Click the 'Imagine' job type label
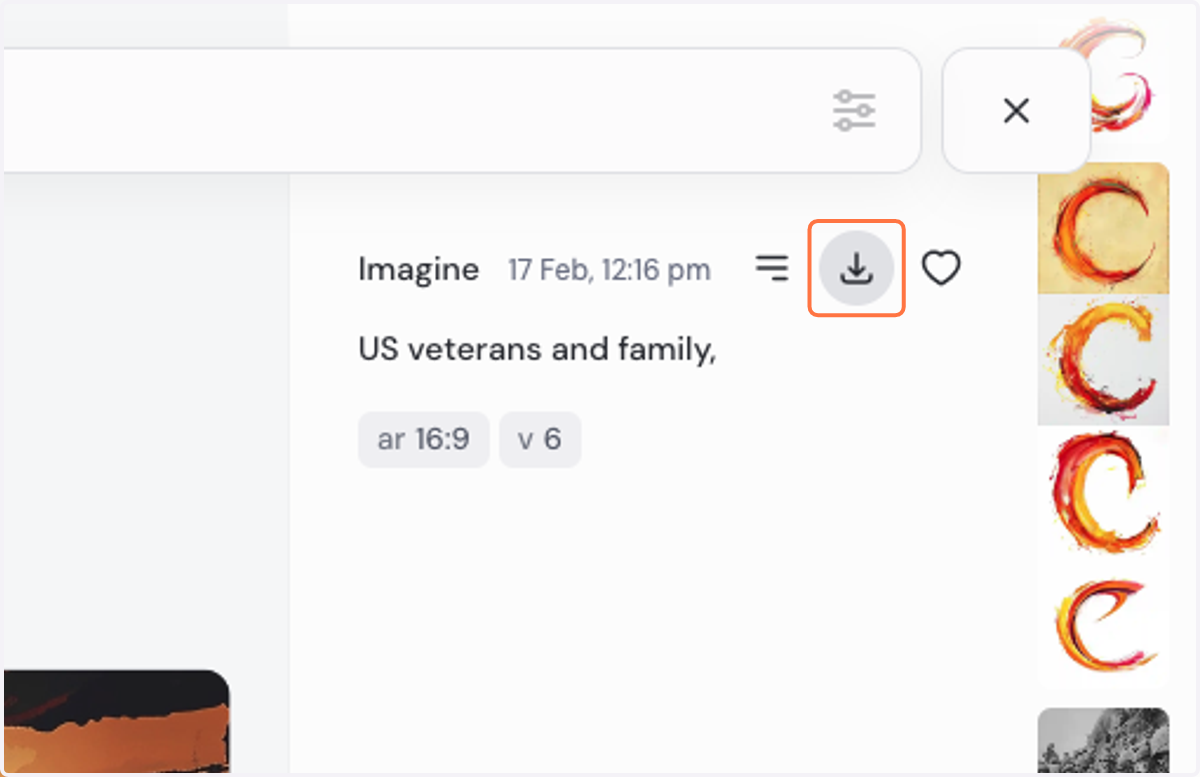1200x777 pixels. tap(418, 269)
